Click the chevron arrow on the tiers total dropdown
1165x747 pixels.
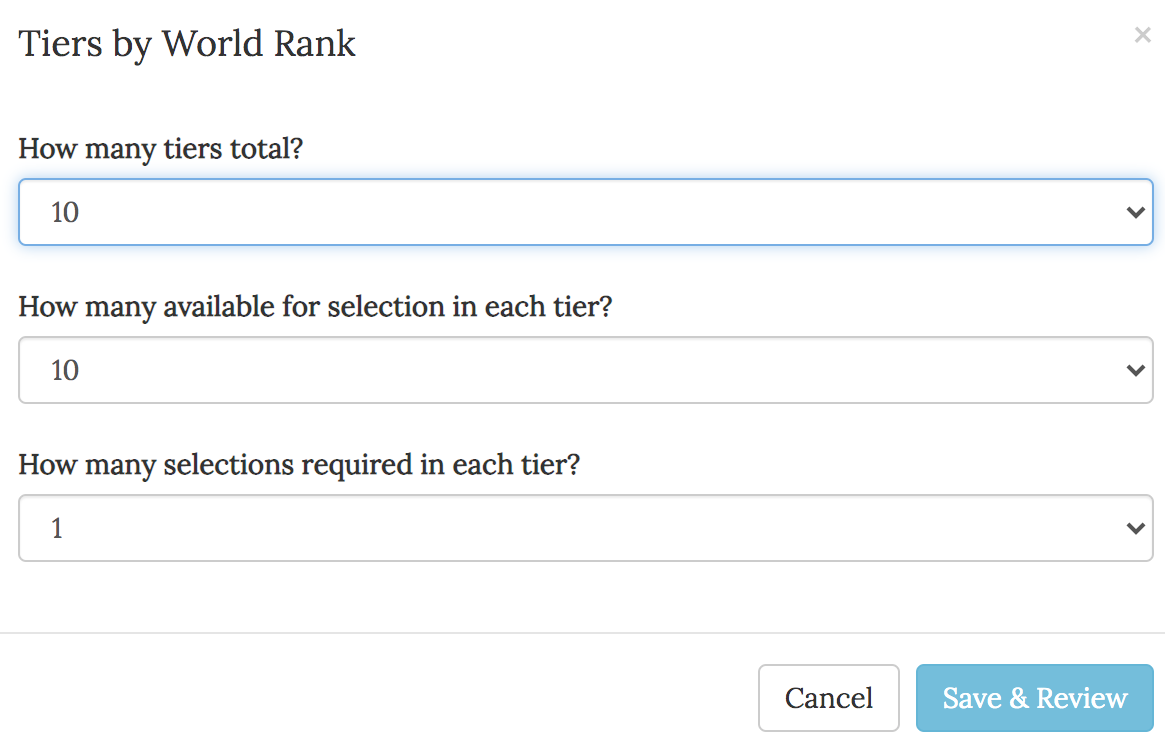tap(1135, 212)
